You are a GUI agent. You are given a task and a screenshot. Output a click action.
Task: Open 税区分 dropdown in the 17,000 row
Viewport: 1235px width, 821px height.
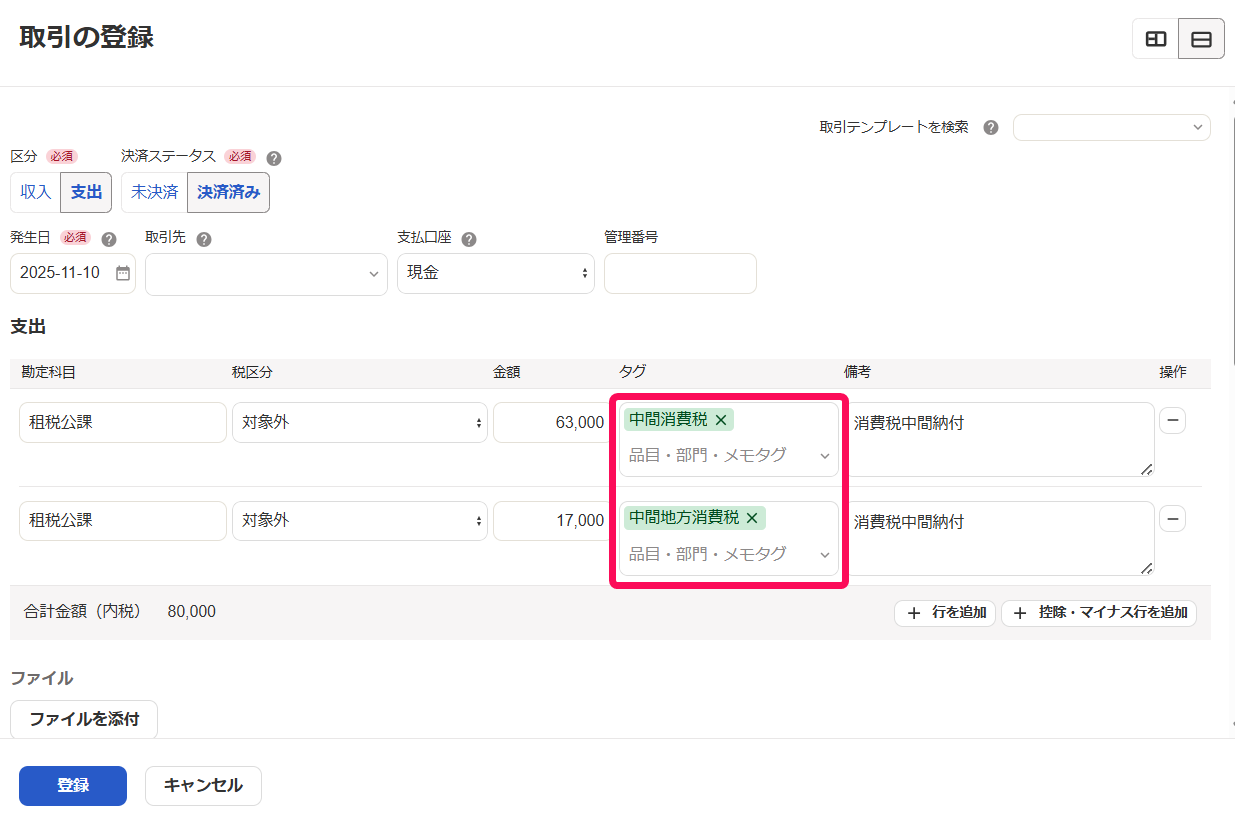click(x=360, y=521)
